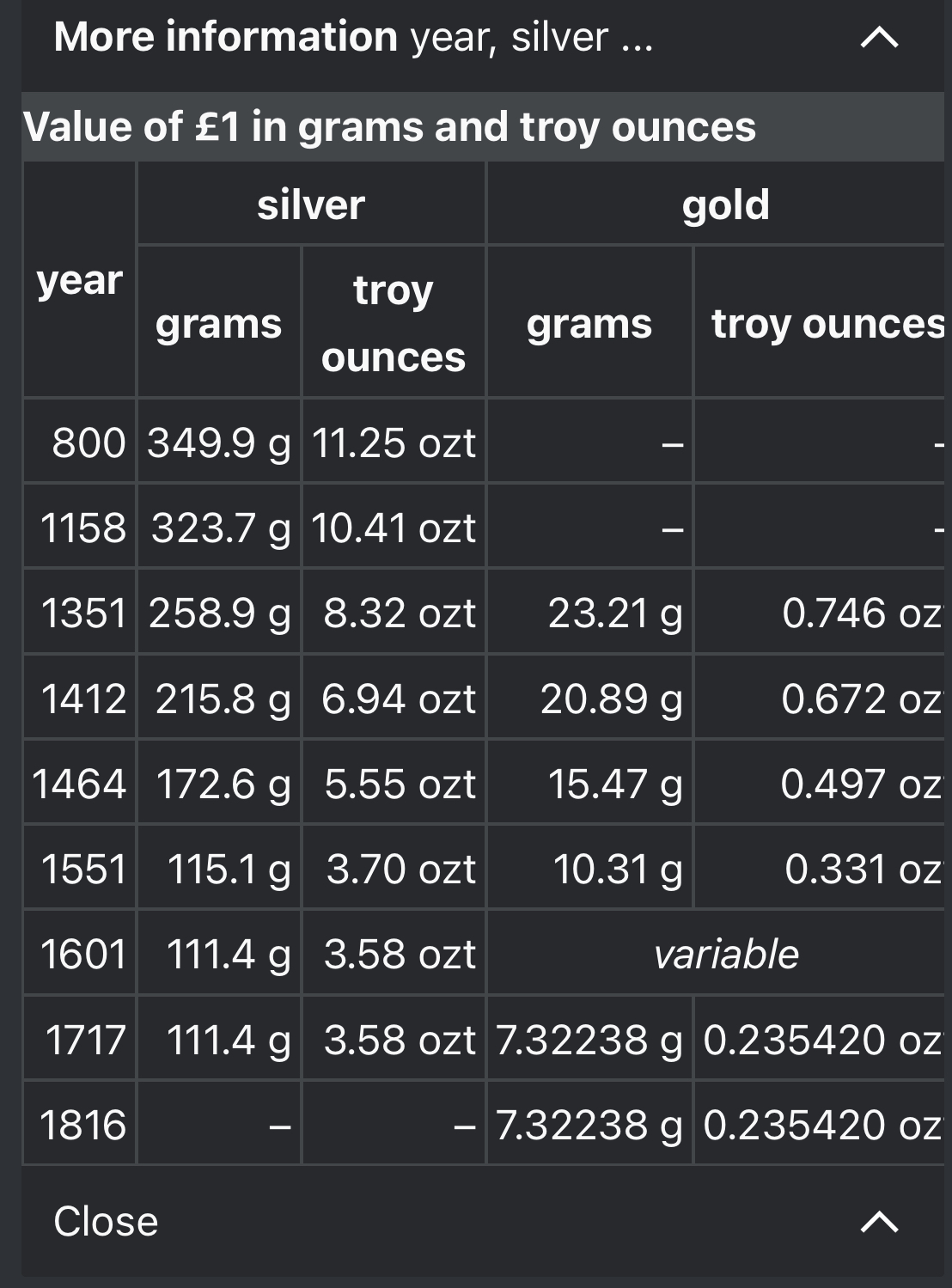The width and height of the screenshot is (952, 1288).
Task: Collapse the More information section header
Action: coord(352,38)
